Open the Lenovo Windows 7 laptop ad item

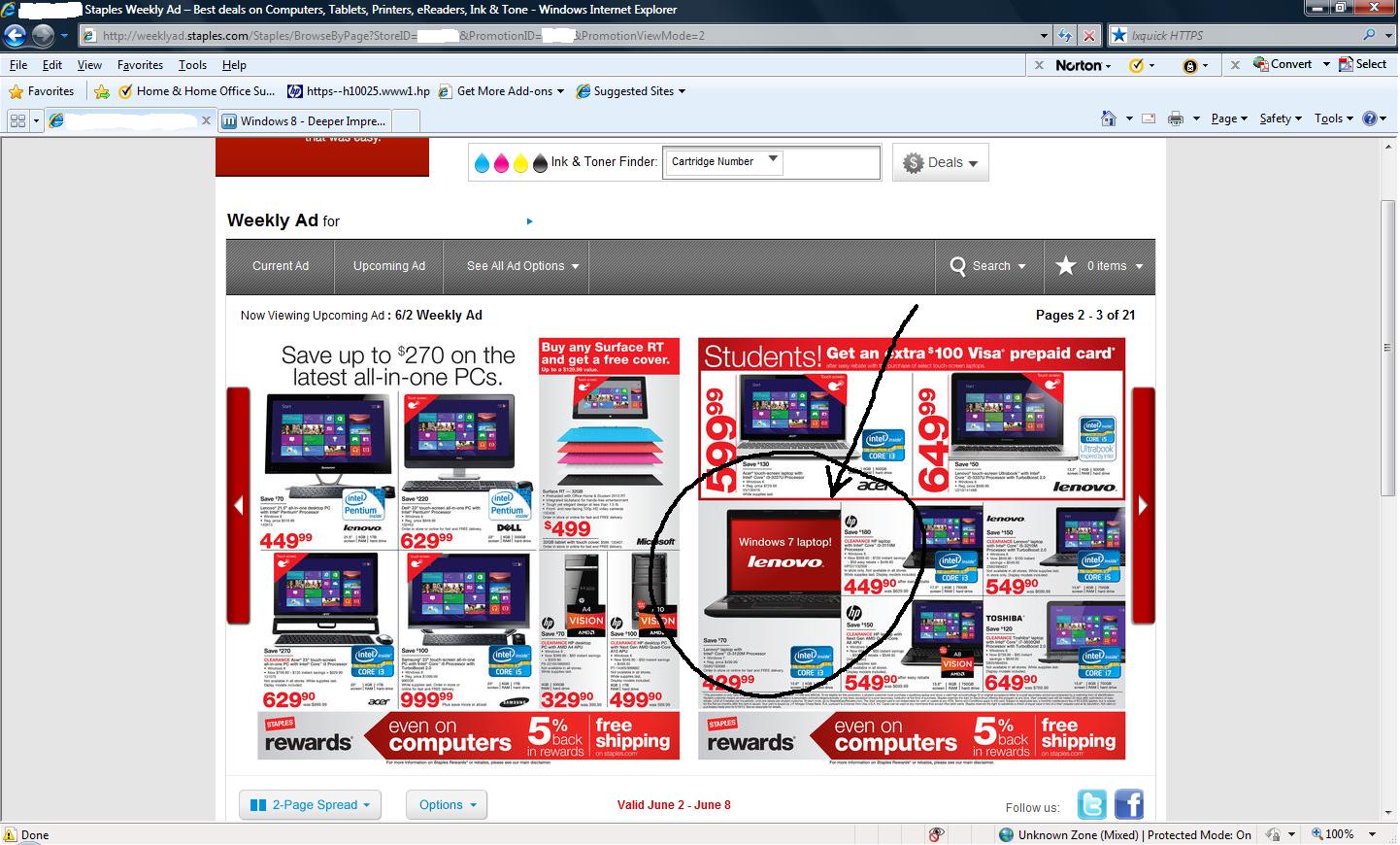point(771,597)
